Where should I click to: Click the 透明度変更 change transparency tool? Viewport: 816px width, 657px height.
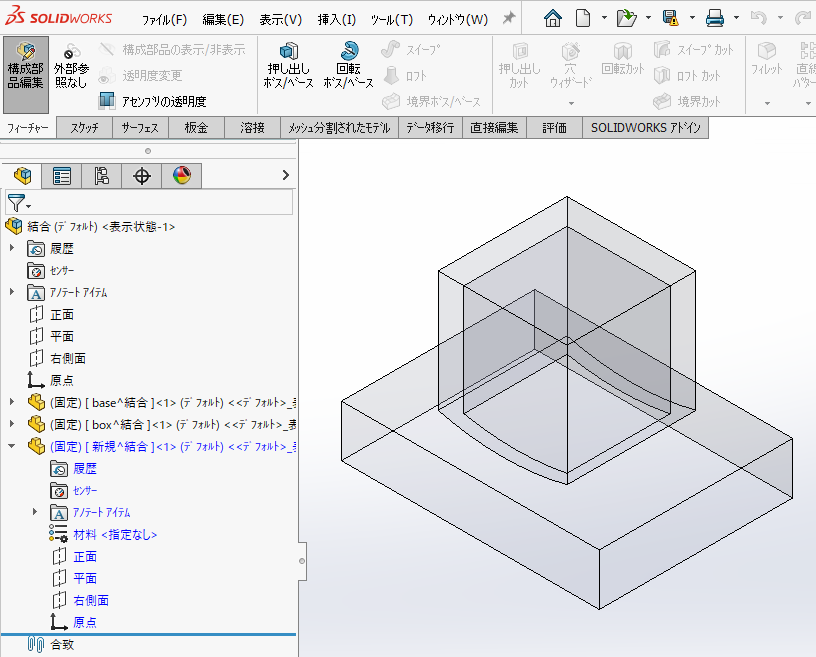click(140, 75)
